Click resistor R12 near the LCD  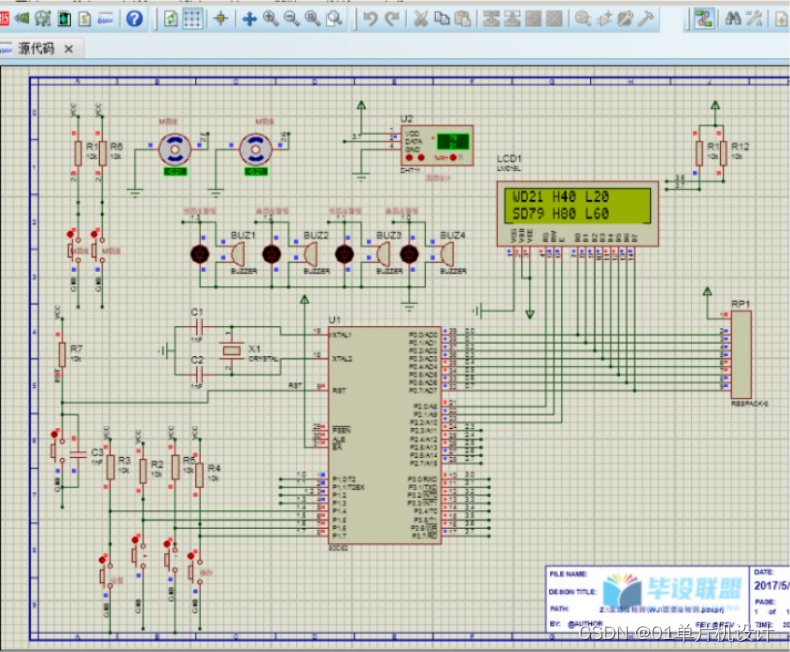[723, 153]
